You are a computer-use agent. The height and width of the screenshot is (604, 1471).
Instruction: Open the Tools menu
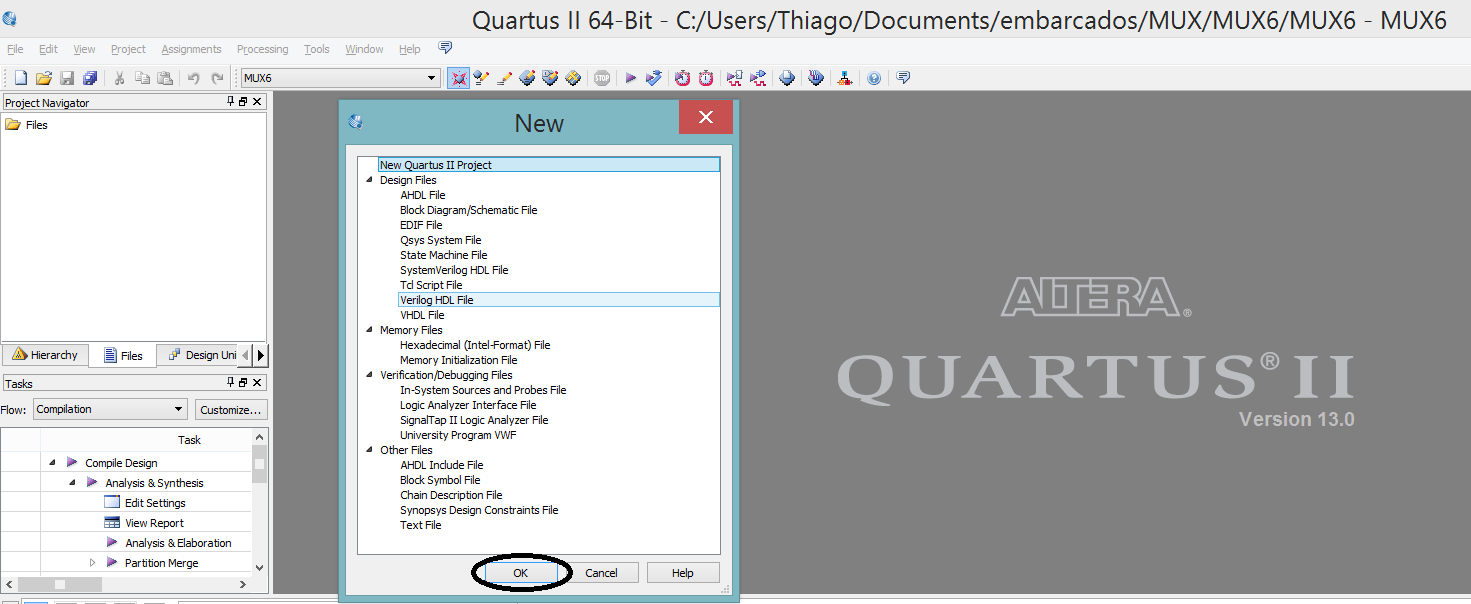click(316, 49)
